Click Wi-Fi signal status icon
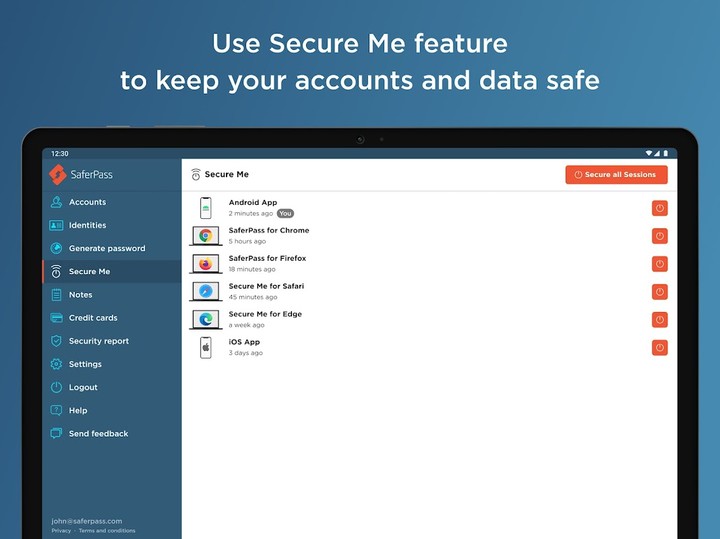This screenshot has height=539, width=720. (x=649, y=153)
